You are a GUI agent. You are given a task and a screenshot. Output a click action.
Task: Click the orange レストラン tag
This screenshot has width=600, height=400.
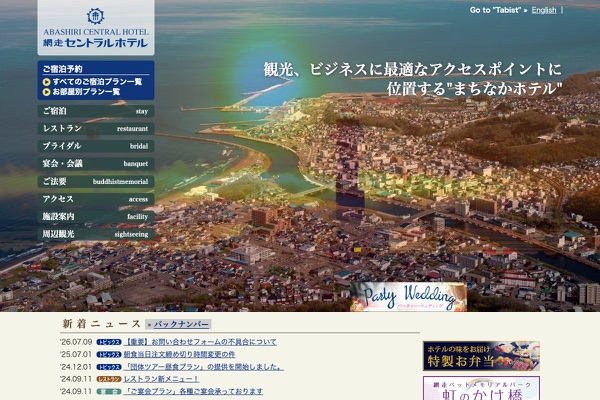point(109,379)
